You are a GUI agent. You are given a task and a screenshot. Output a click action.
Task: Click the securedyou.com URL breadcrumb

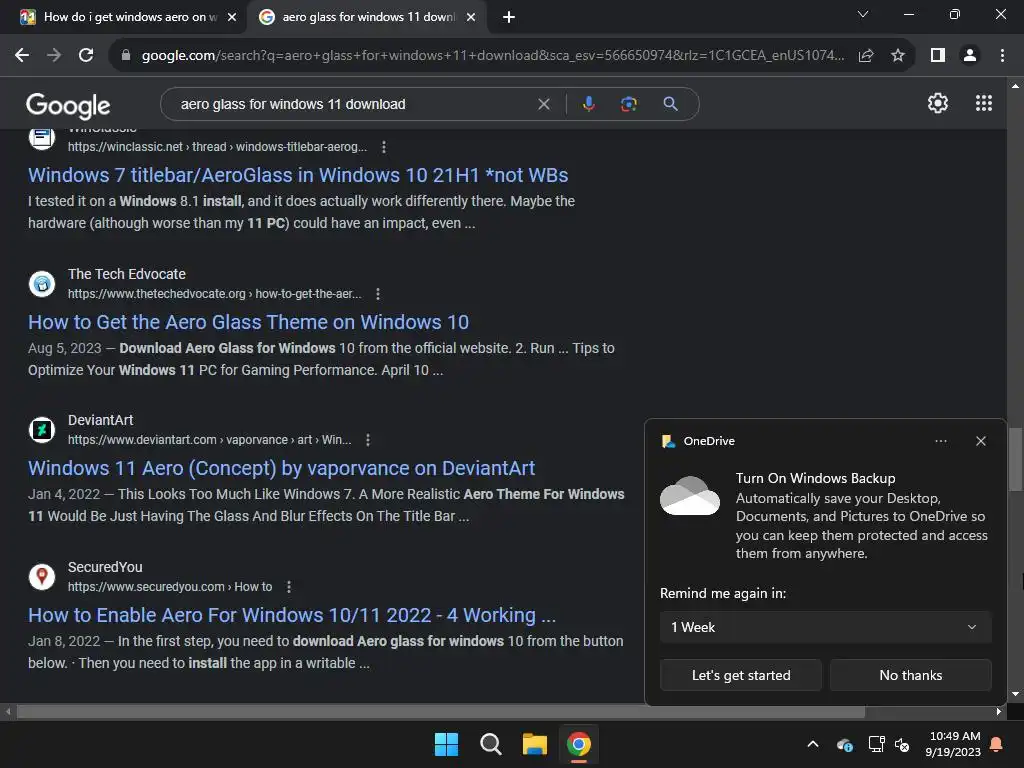point(170,587)
